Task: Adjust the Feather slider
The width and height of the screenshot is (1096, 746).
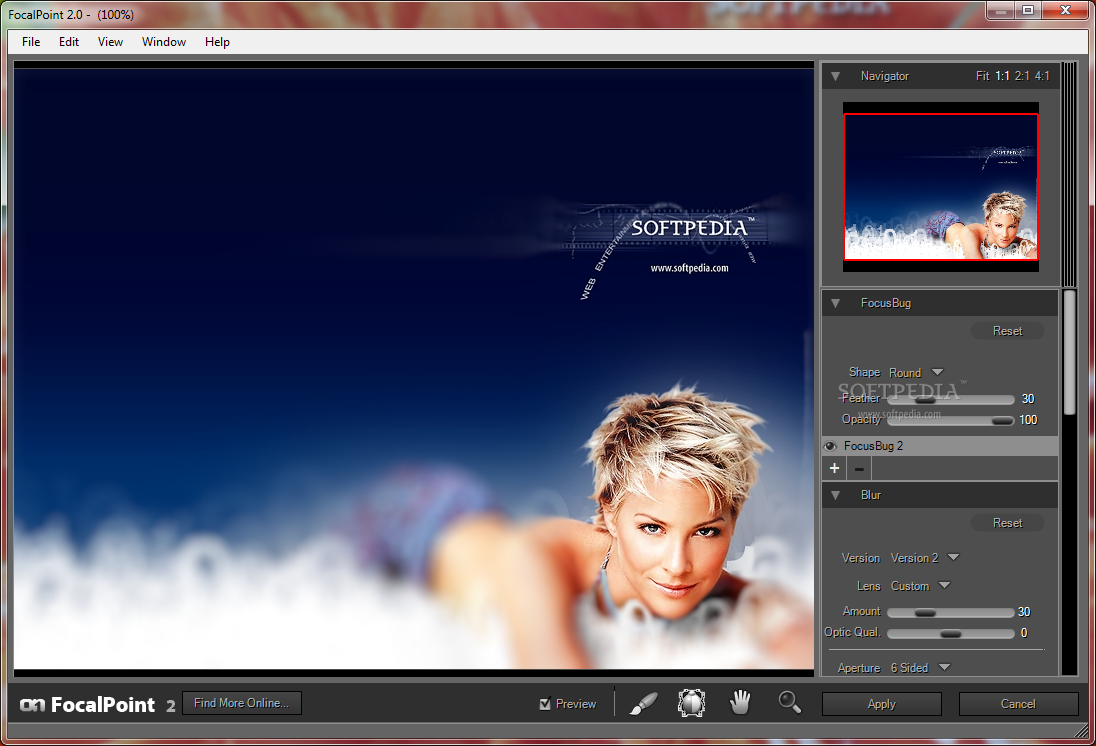Action: pyautogui.click(x=951, y=400)
